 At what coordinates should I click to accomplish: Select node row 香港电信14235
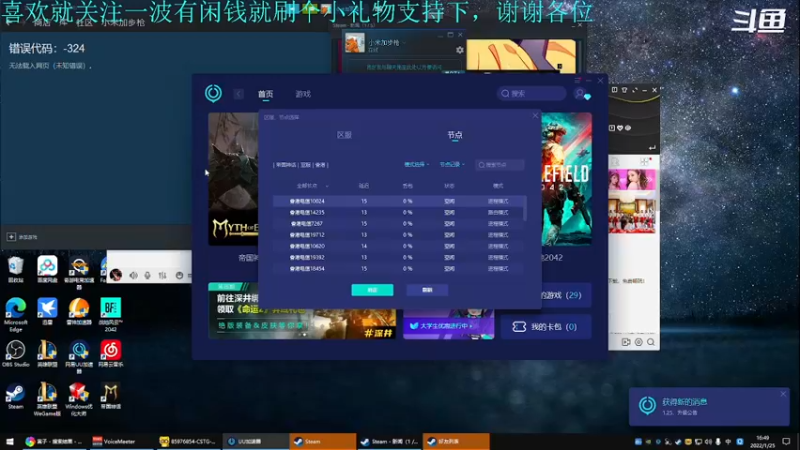click(398, 212)
